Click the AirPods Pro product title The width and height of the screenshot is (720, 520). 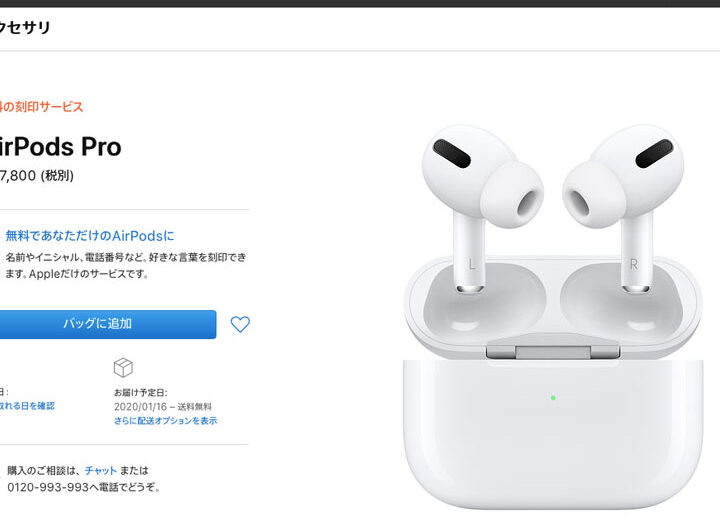click(x=60, y=147)
